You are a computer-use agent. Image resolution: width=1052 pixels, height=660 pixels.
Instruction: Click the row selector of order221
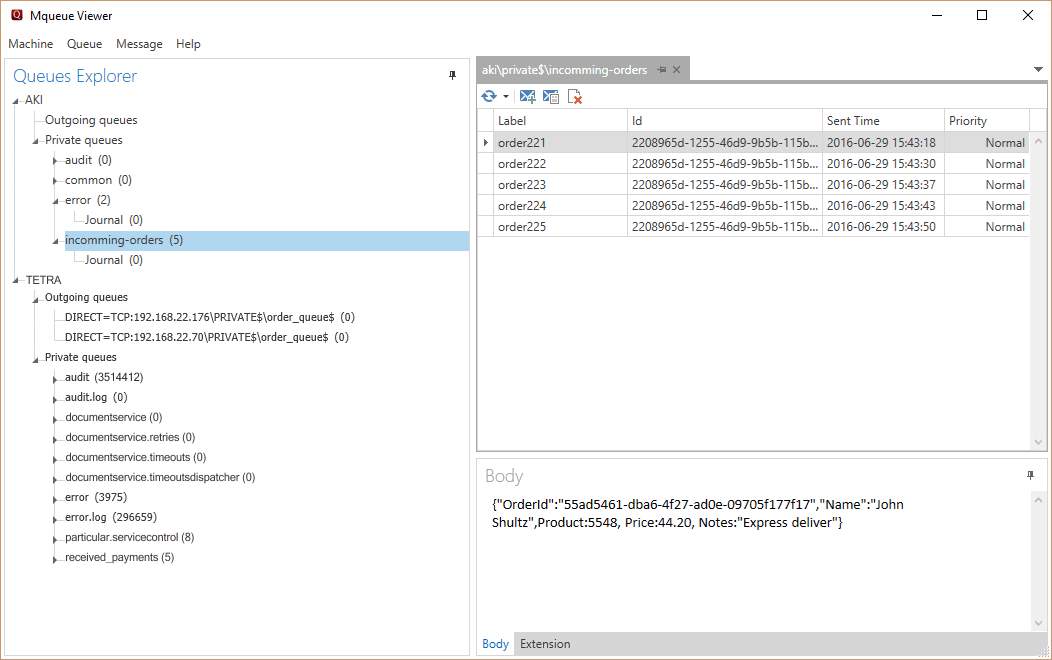(485, 143)
